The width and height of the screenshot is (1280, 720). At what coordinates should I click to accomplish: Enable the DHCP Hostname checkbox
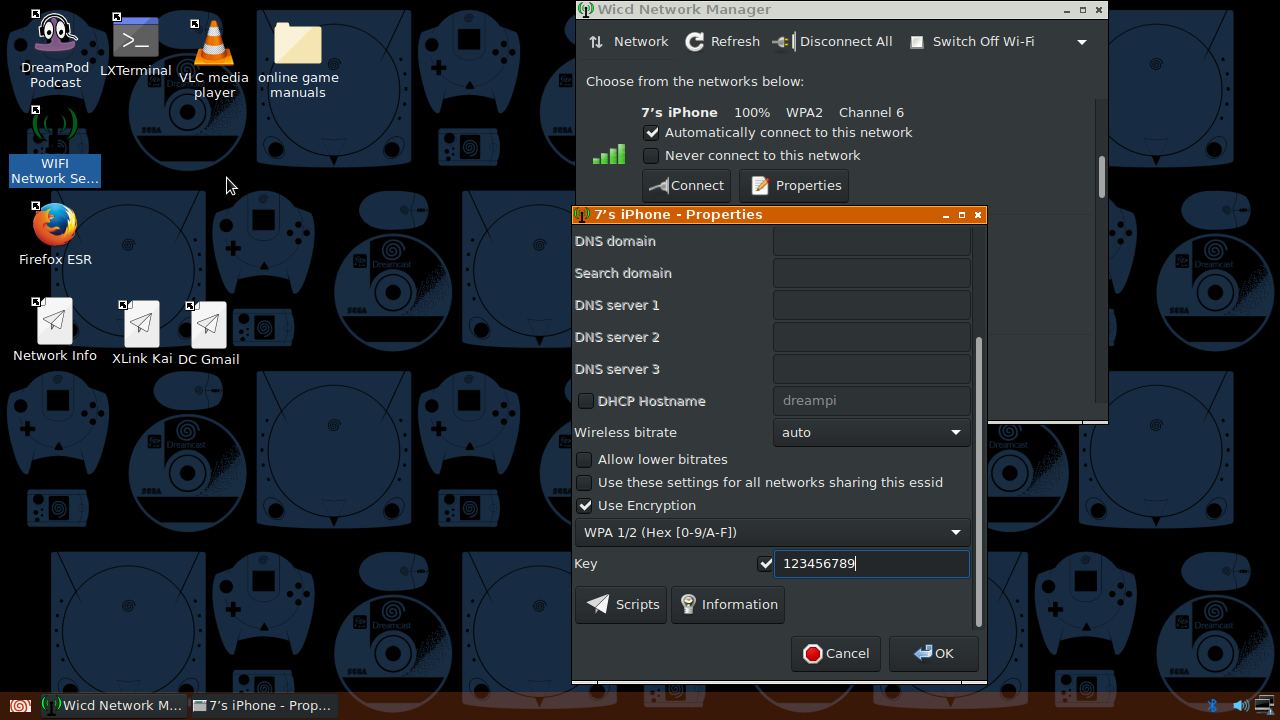click(x=586, y=401)
